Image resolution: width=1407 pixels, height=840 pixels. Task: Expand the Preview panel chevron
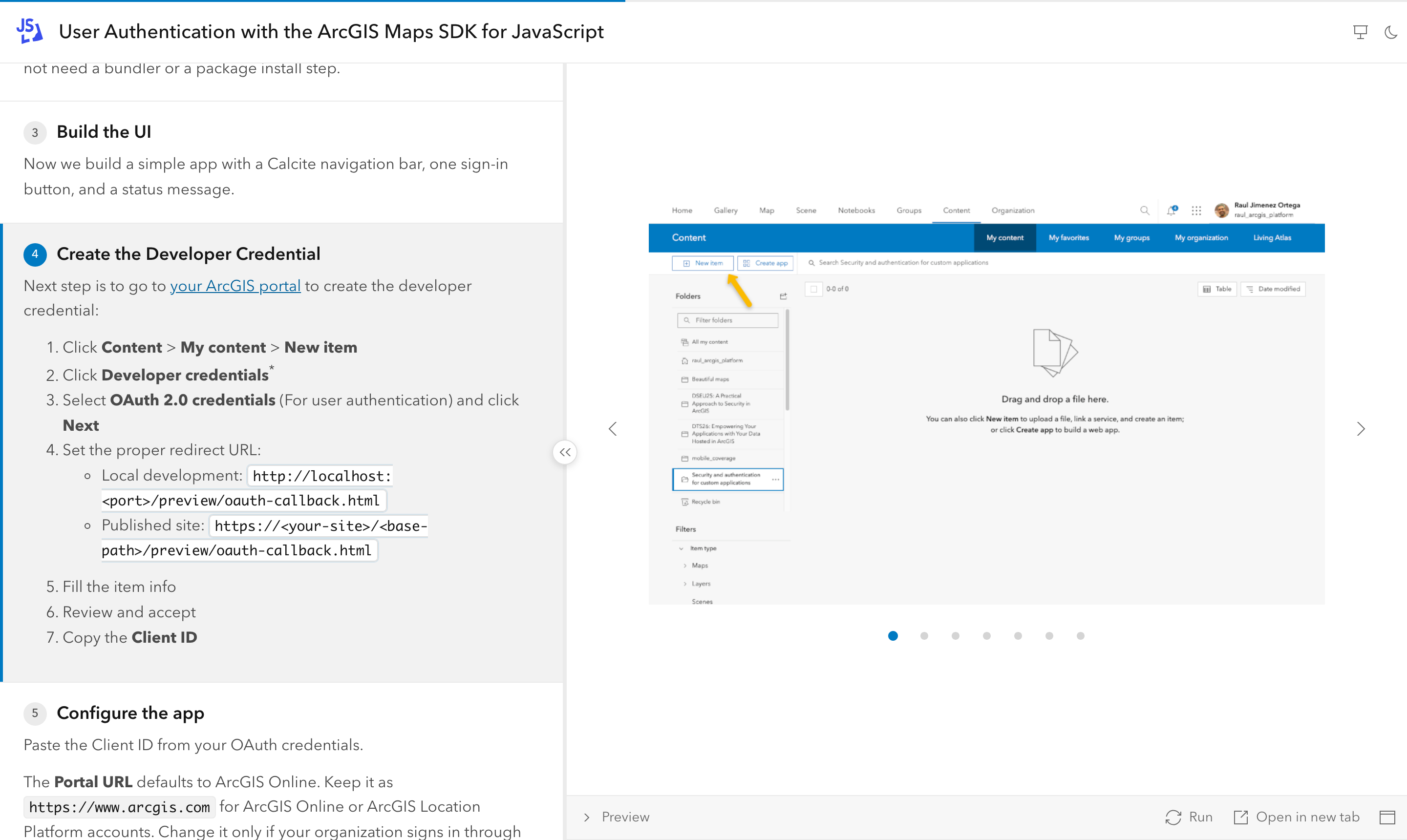(587, 817)
